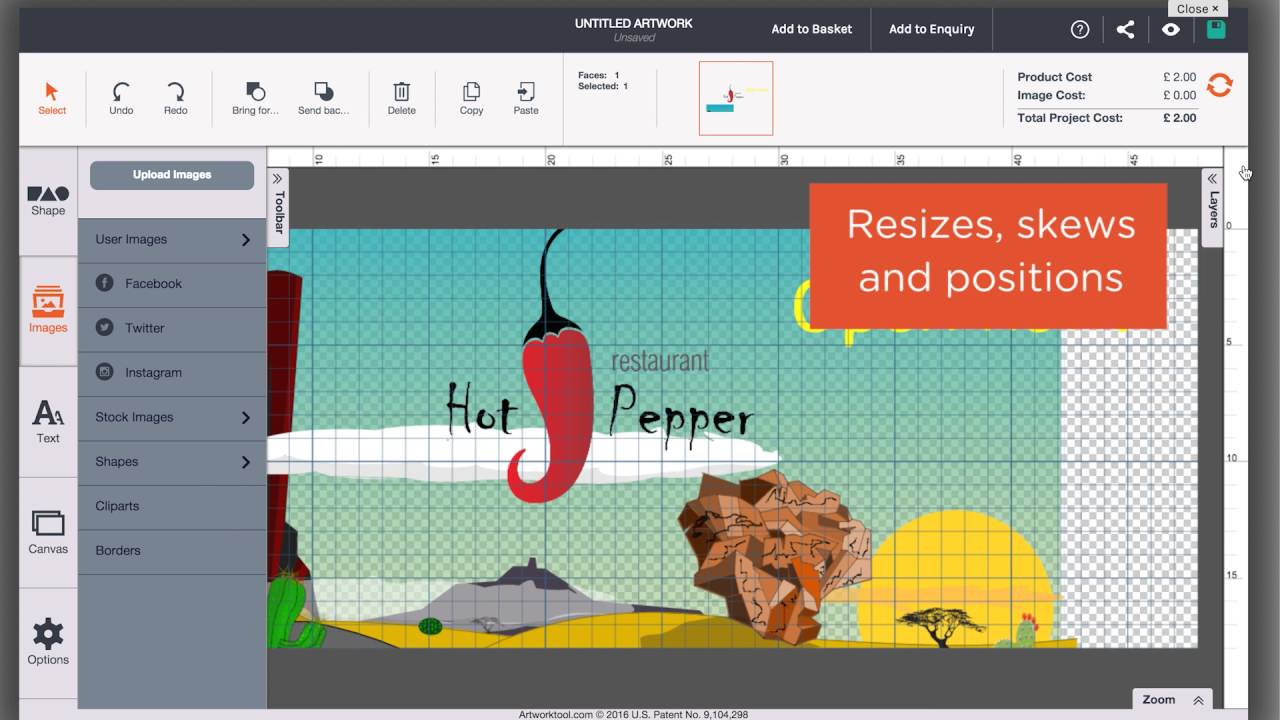Viewport: 1280px width, 720px height.
Task: Select Instagram image source
Action: pyautogui.click(x=172, y=372)
